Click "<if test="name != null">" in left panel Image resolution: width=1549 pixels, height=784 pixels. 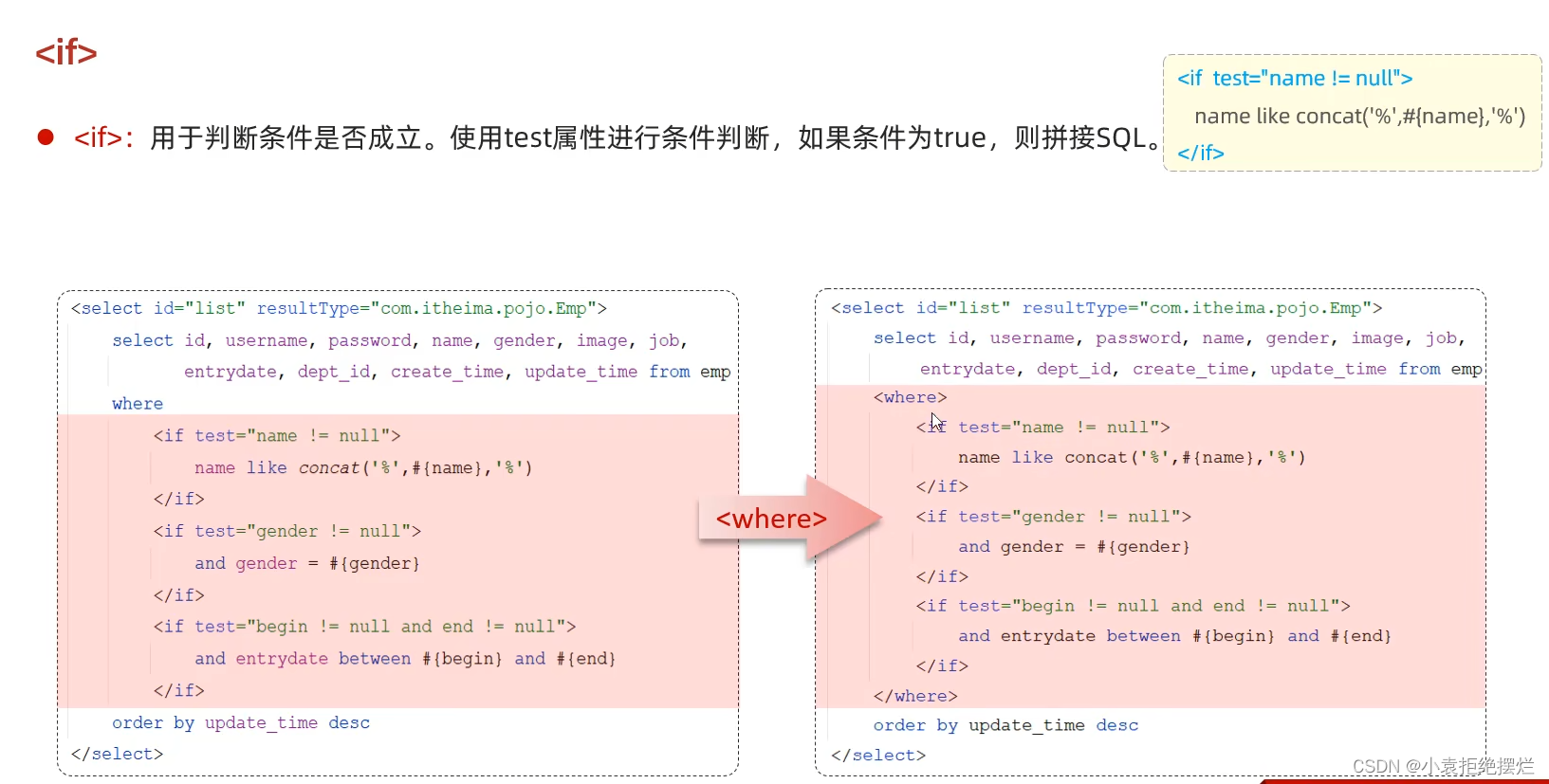point(277,435)
